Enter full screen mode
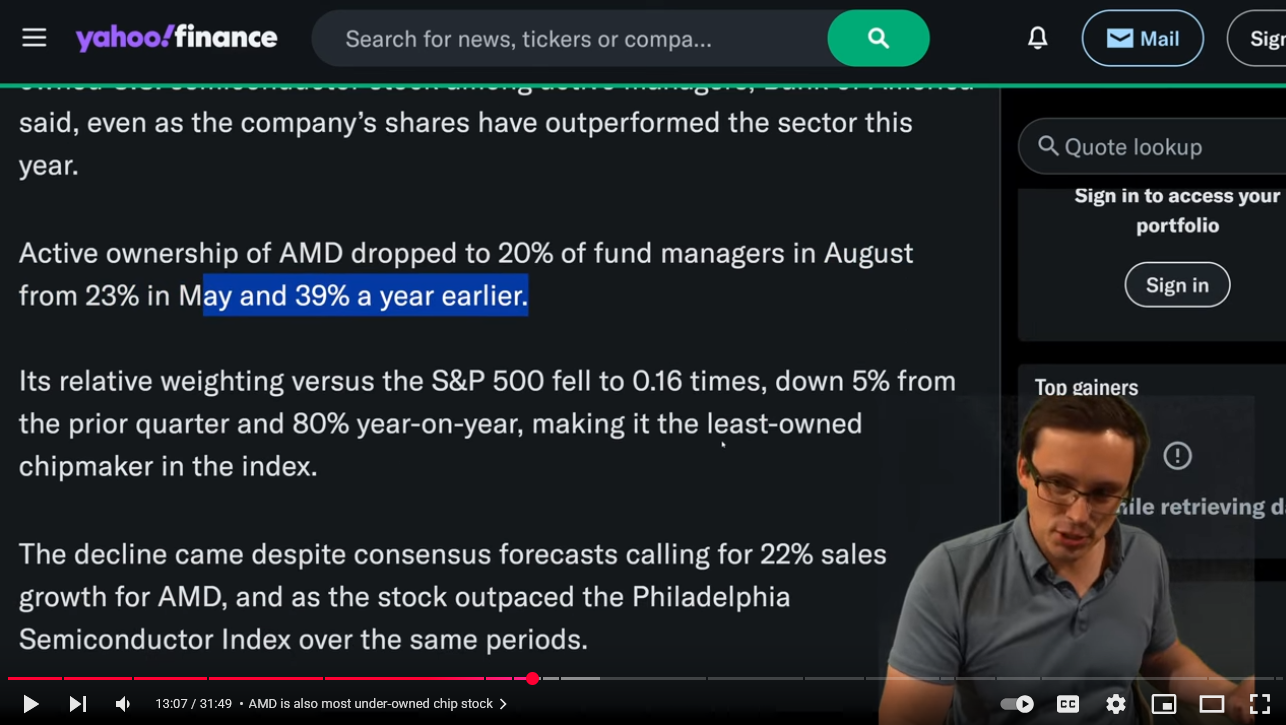1286x725 pixels. [x=1260, y=704]
